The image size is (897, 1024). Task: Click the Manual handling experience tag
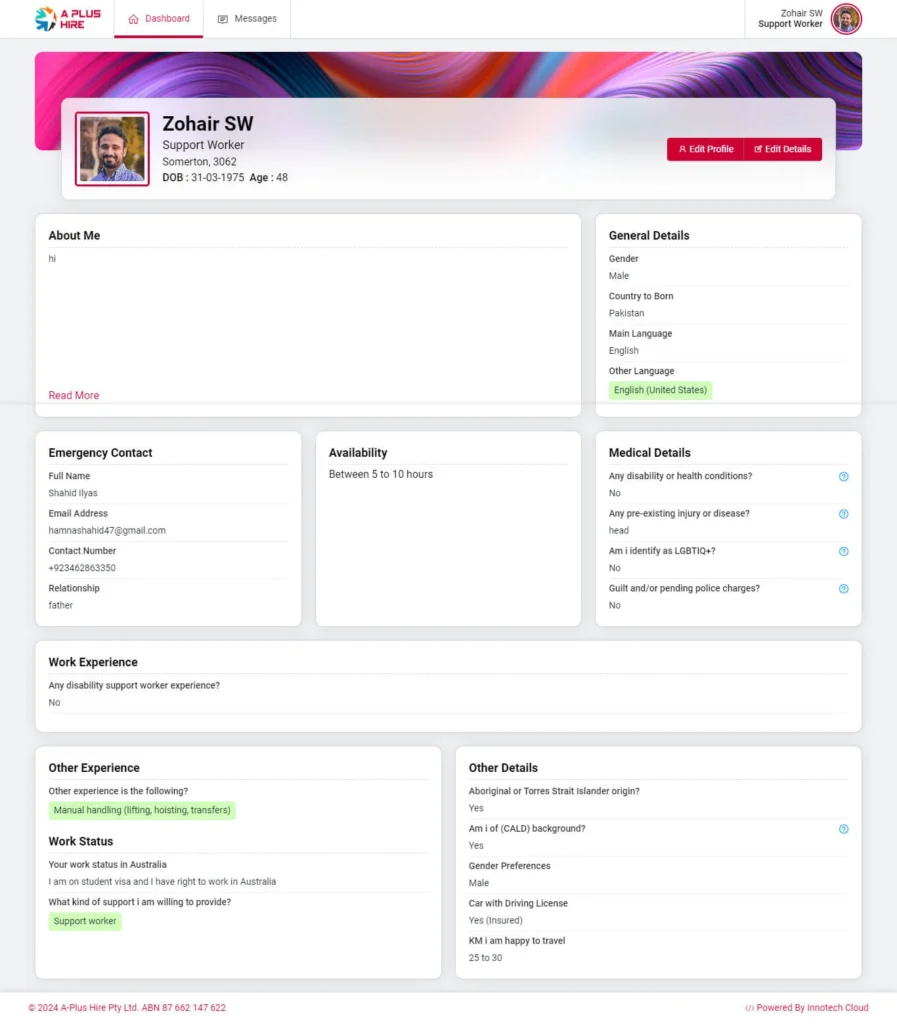[x=142, y=810]
